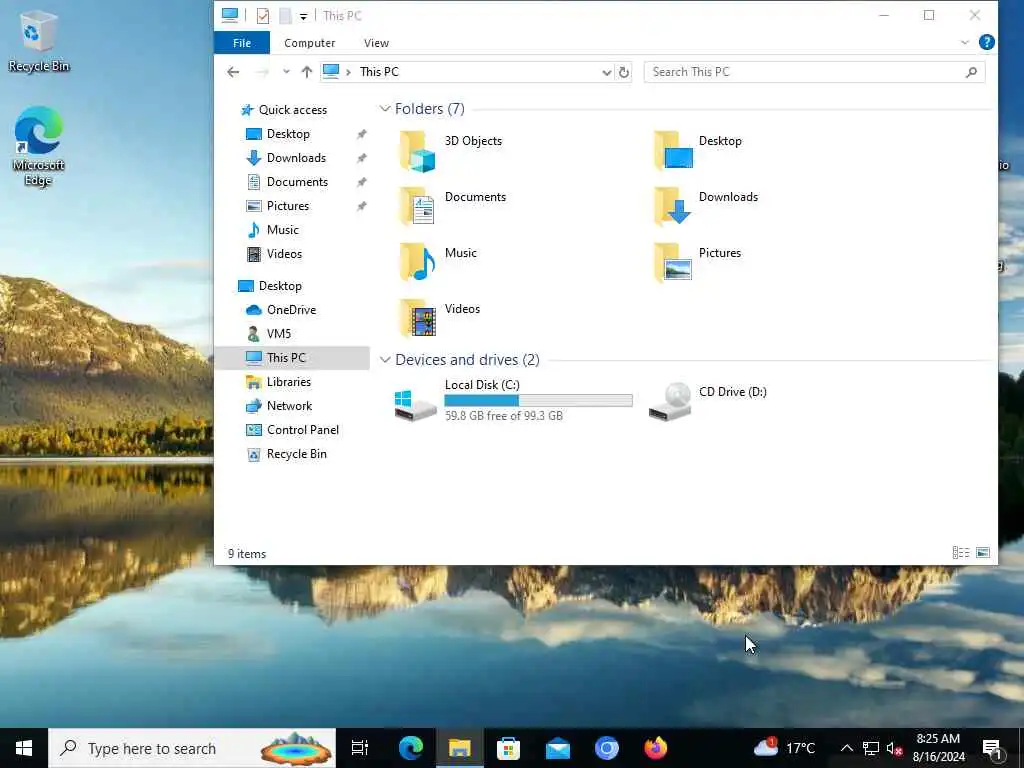Viewport: 1024px width, 768px height.
Task: Select the Videos folder in Folders group
Action: pyautogui.click(x=439, y=319)
